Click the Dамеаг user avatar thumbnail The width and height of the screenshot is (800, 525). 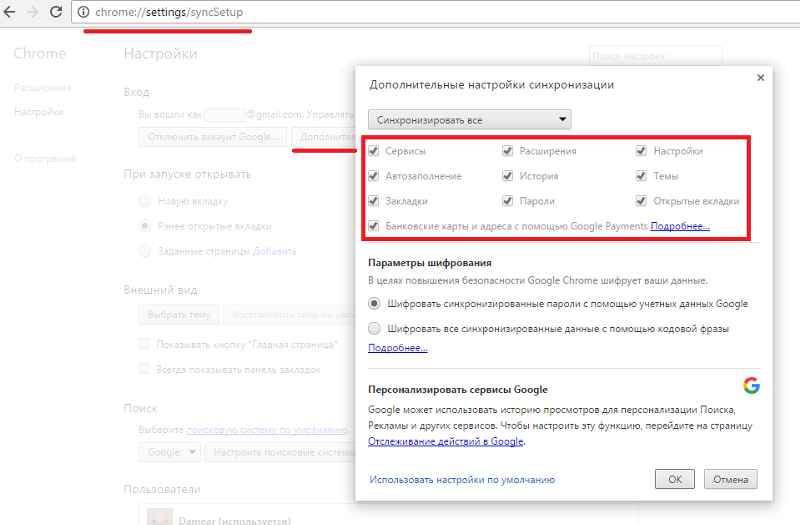click(x=160, y=516)
